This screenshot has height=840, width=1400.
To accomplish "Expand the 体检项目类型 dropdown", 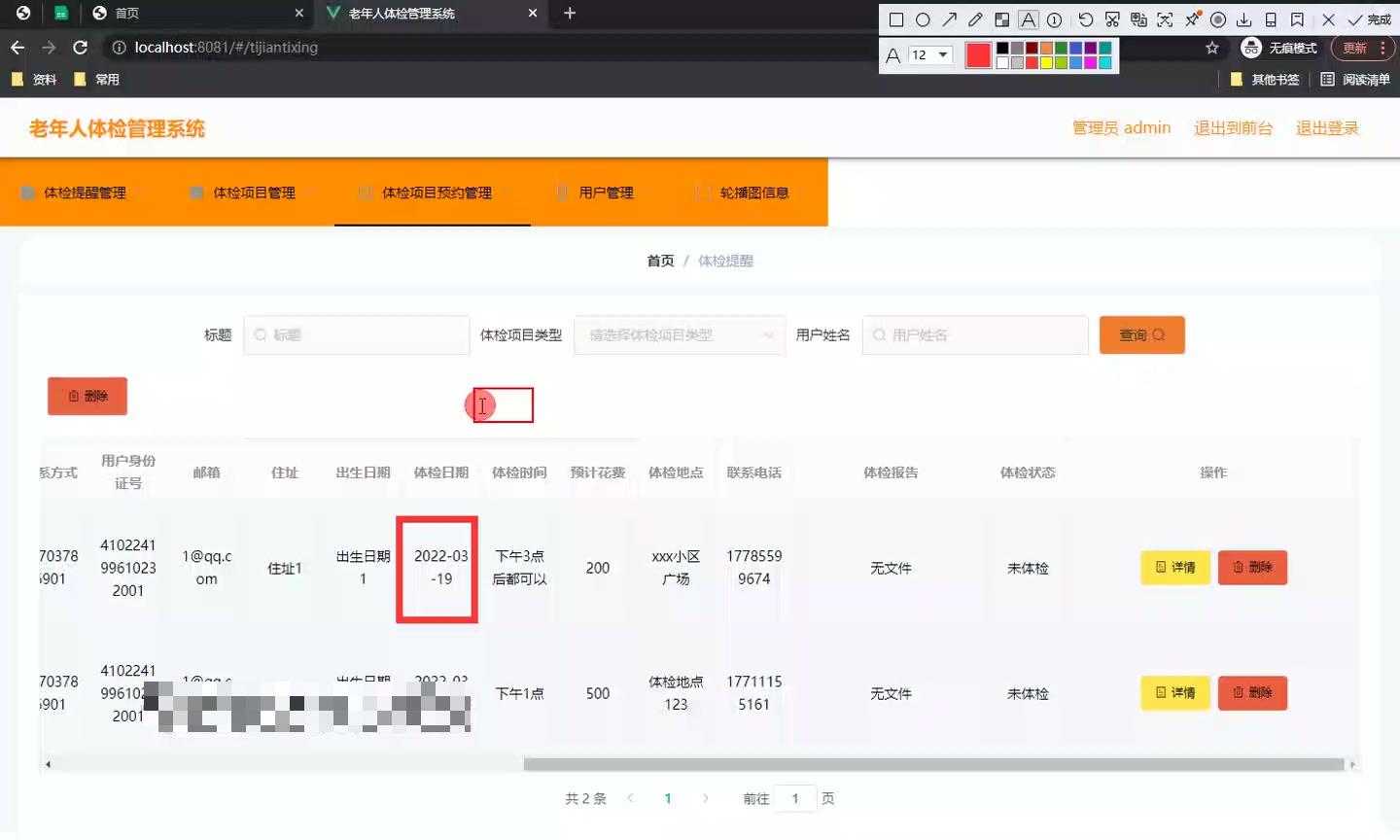I will (680, 335).
